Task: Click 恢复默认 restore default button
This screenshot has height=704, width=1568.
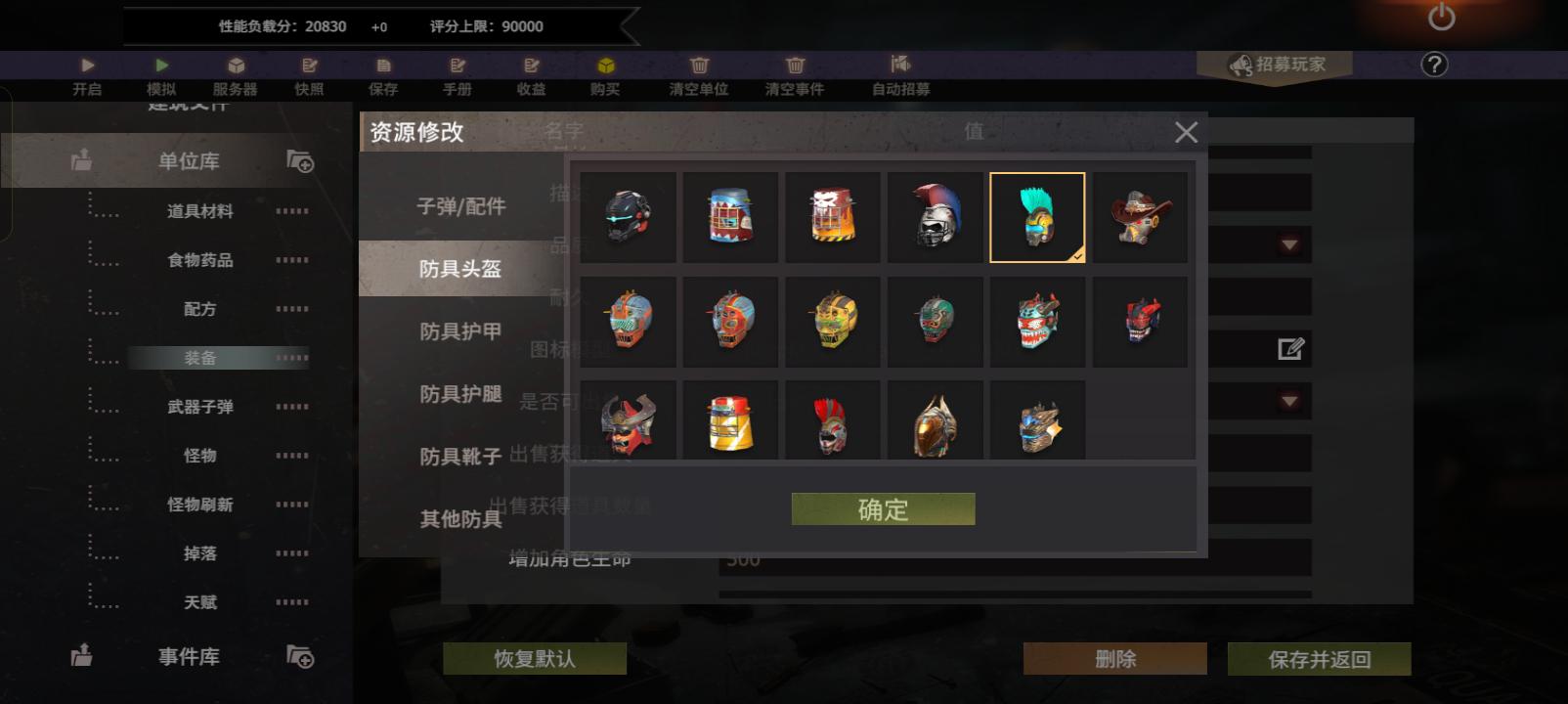Action: click(x=534, y=659)
